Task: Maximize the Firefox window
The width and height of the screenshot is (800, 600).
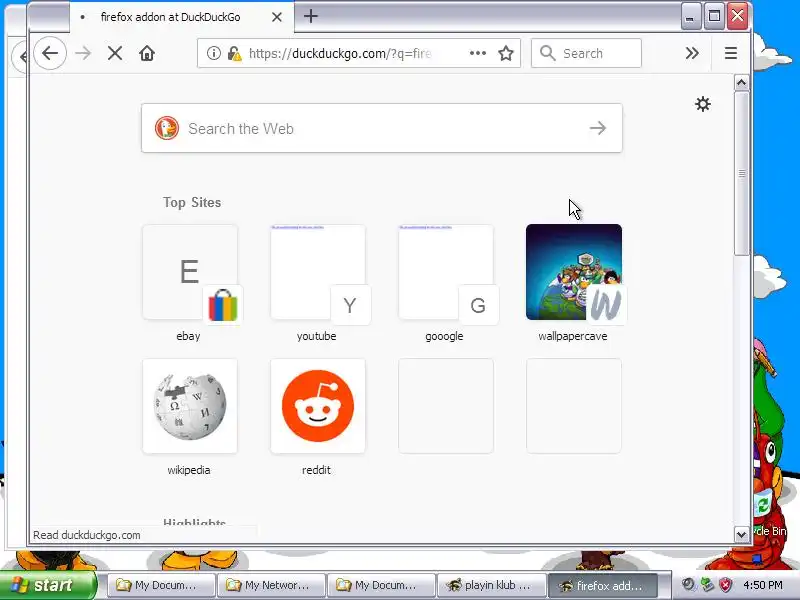Action: (x=714, y=17)
